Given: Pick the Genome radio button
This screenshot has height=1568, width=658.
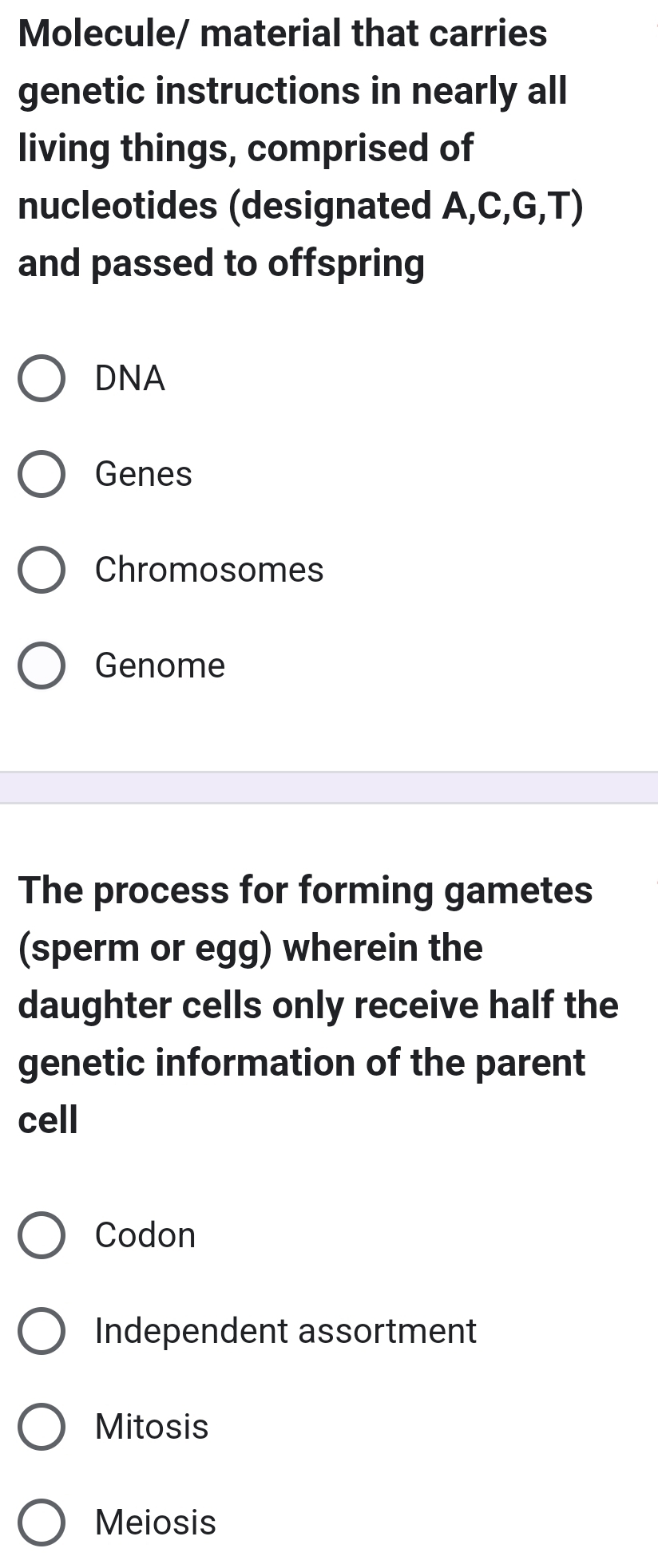Looking at the screenshot, I should 42,666.
